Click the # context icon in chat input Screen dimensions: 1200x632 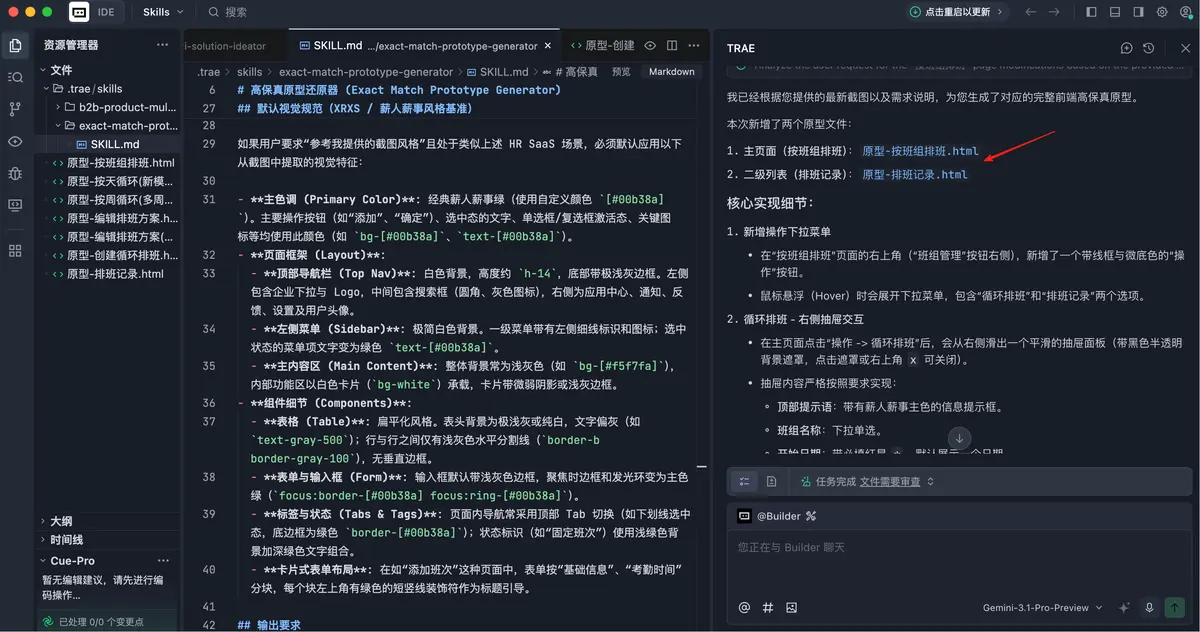768,607
